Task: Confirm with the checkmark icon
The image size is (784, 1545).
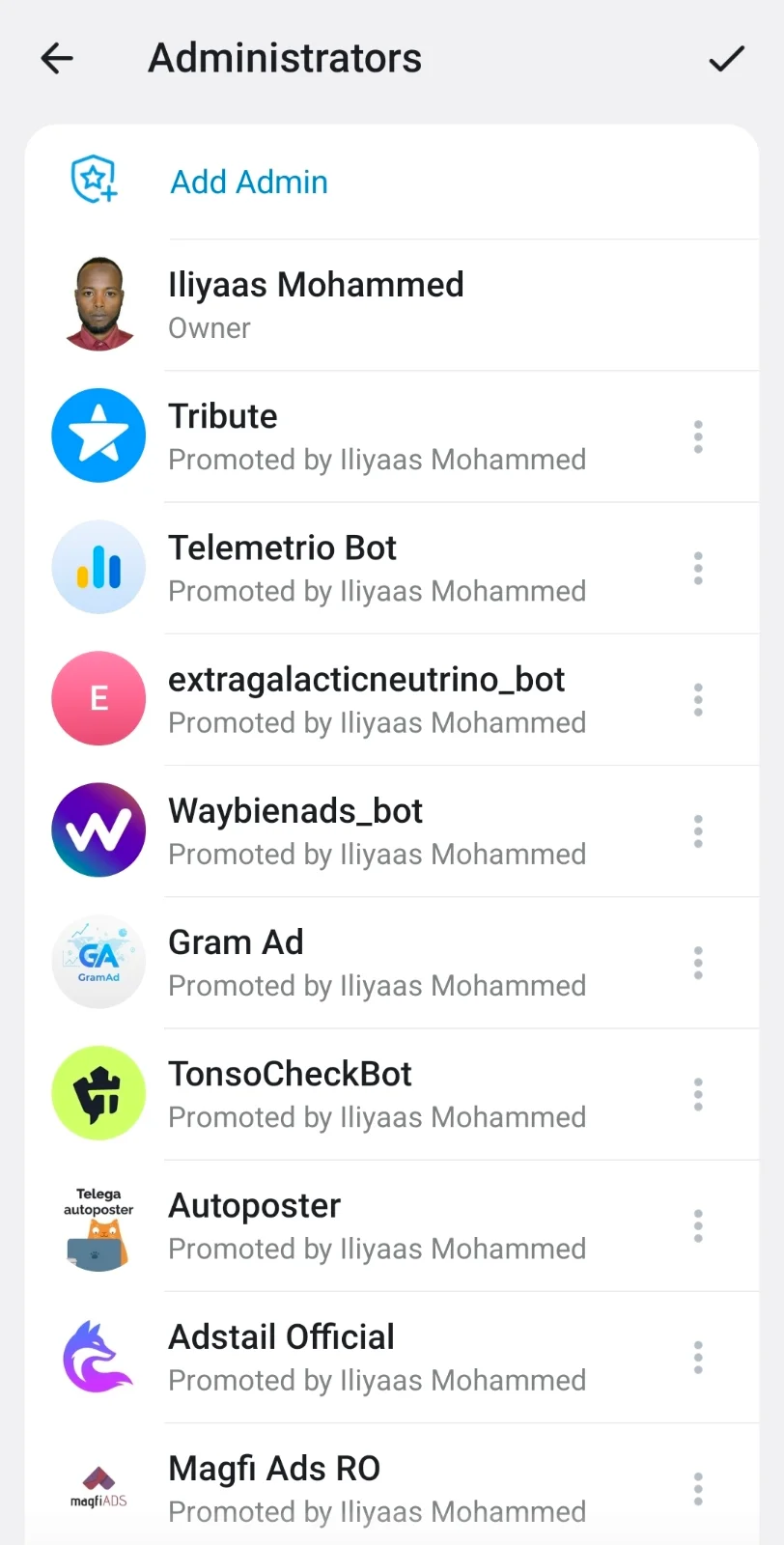Action: [x=726, y=59]
